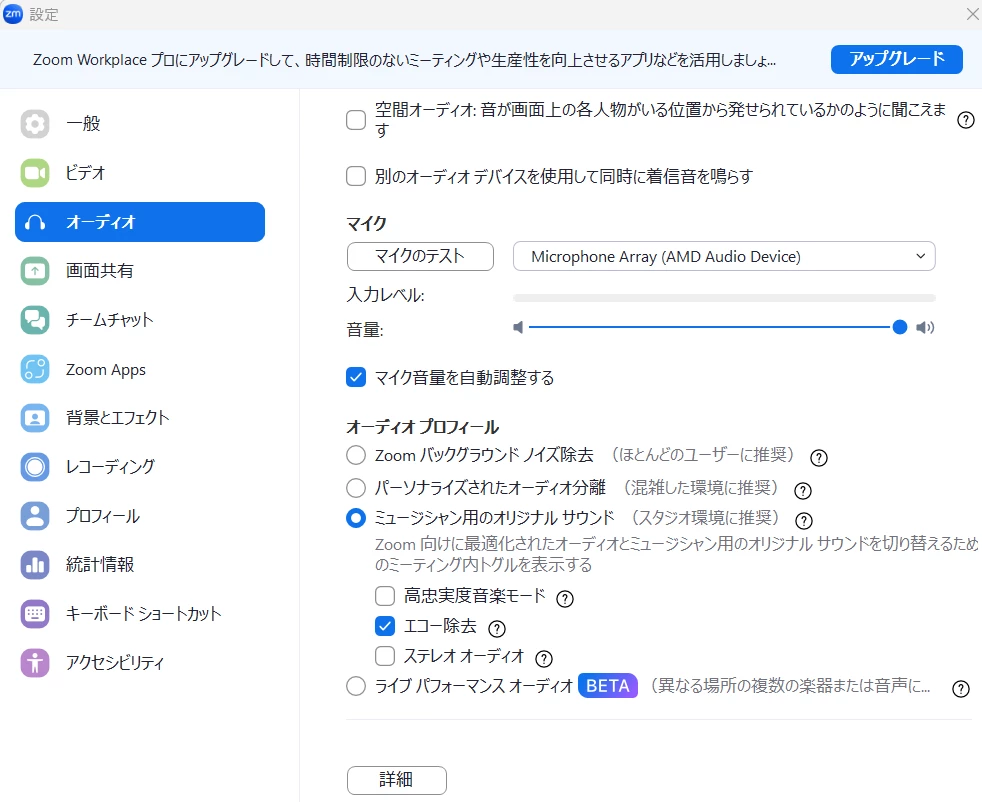The height and width of the screenshot is (802, 982).
Task: Click the プロフィール person icon
Action: pyautogui.click(x=34, y=516)
